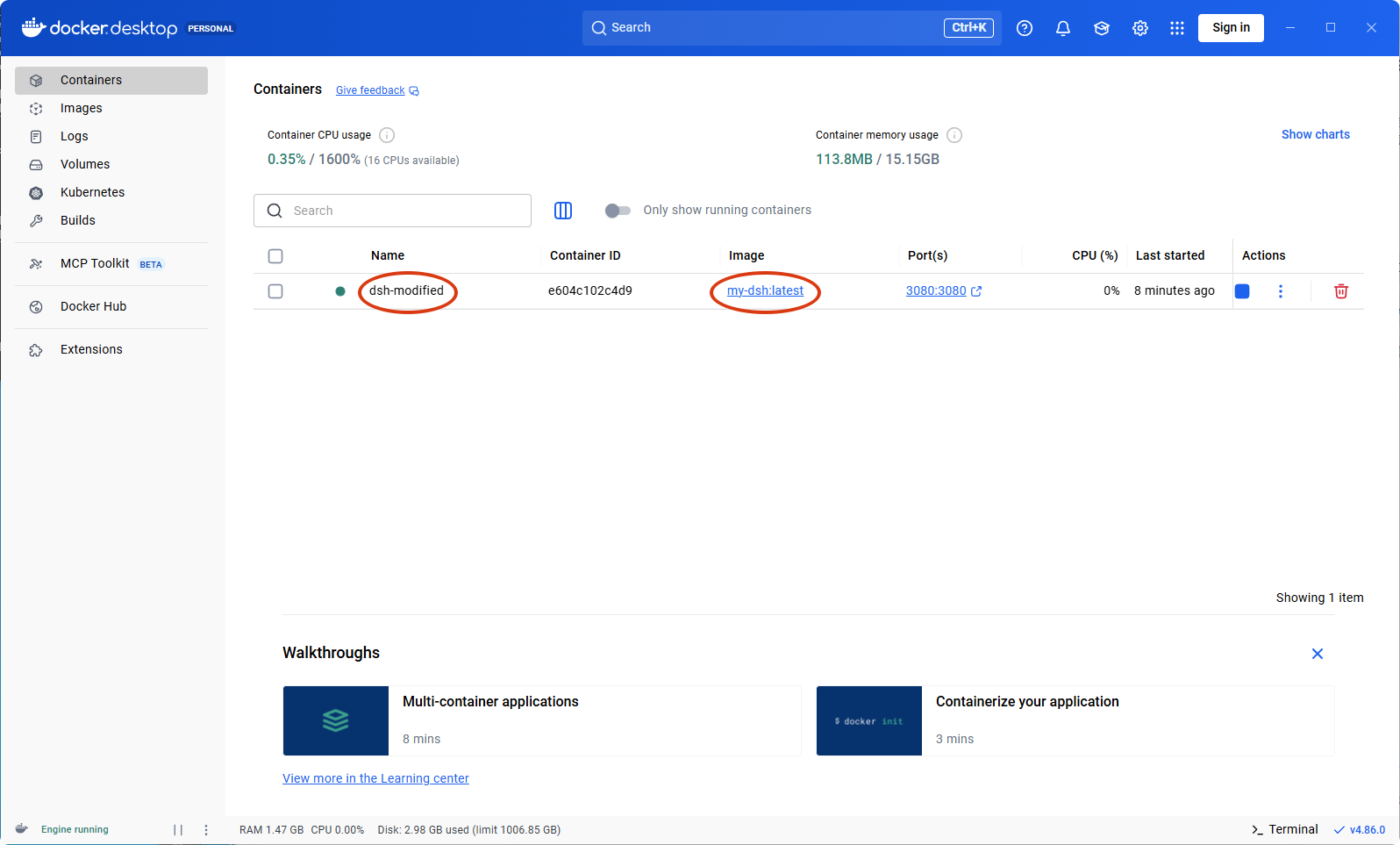Focus the containers Search field
Screen dimensions: 1400x845
392,211
